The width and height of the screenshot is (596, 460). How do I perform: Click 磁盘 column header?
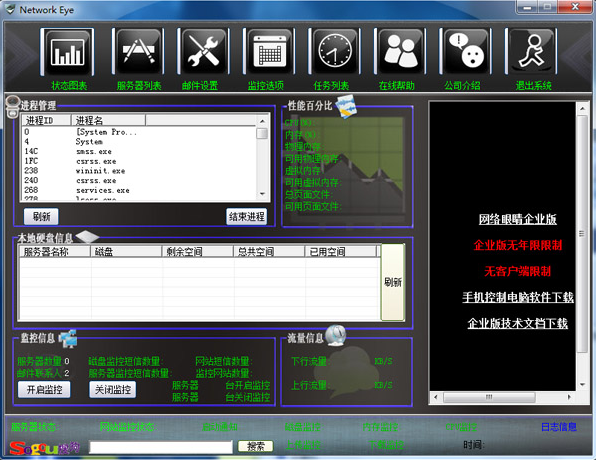126,251
